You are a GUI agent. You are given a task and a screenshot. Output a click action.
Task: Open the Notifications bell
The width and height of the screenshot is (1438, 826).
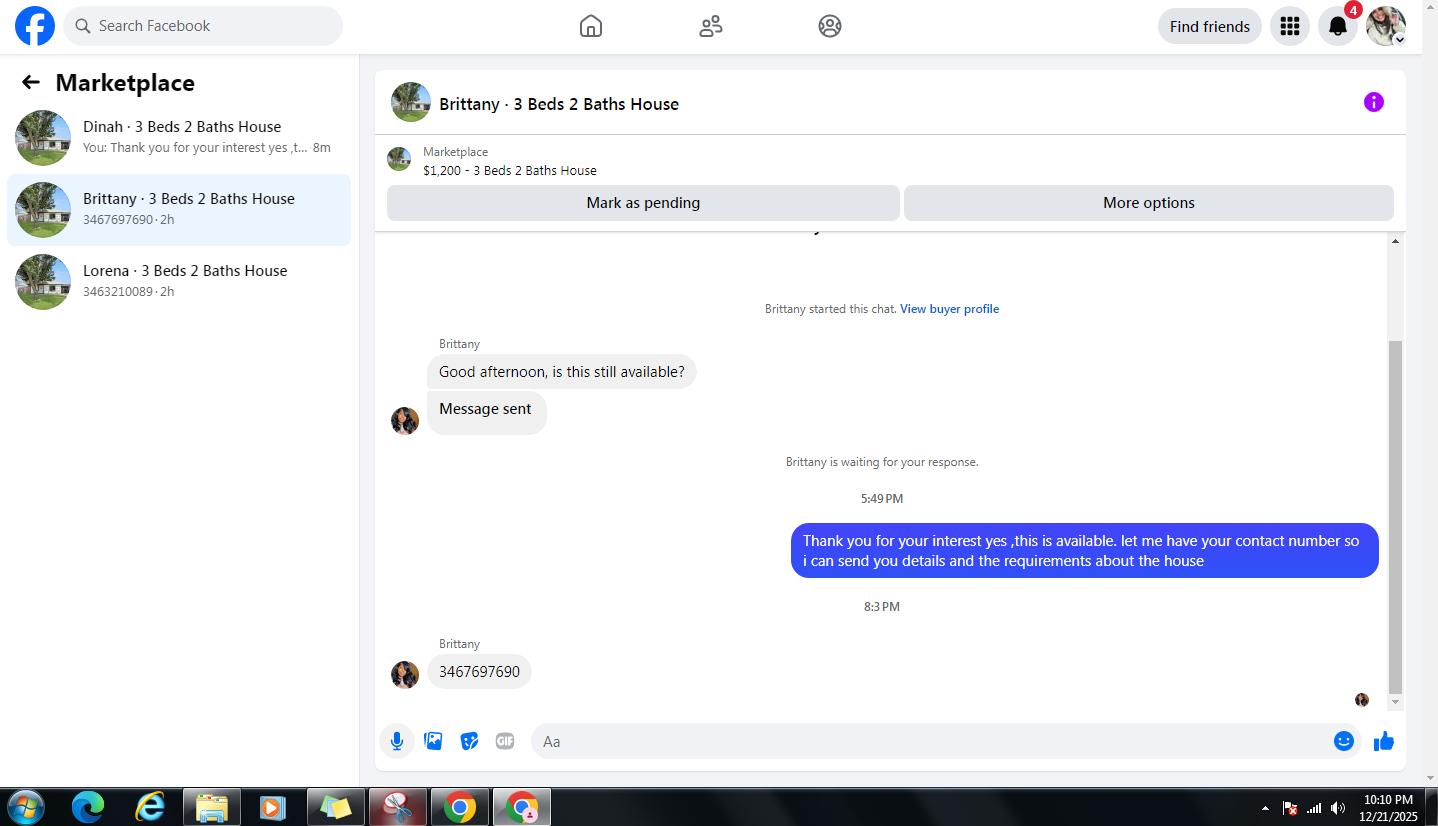1338,26
